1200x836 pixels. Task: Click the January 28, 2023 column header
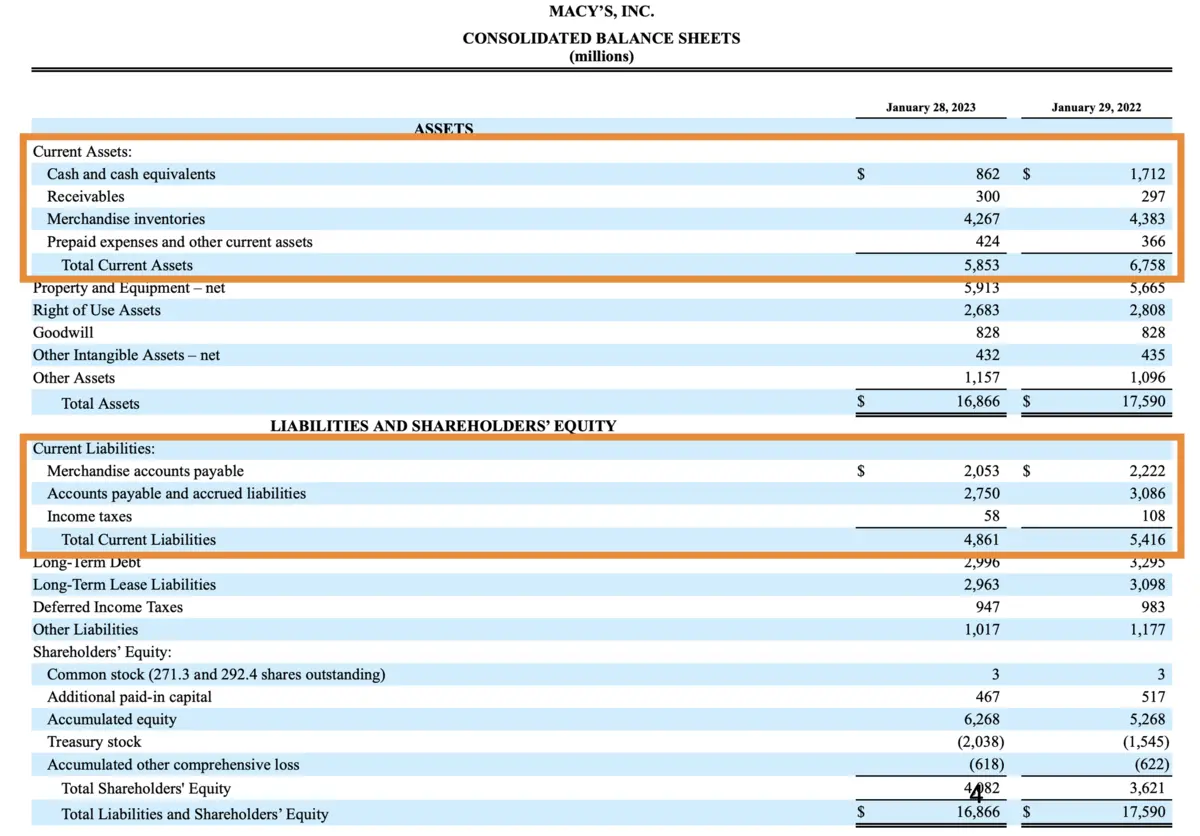tap(930, 107)
